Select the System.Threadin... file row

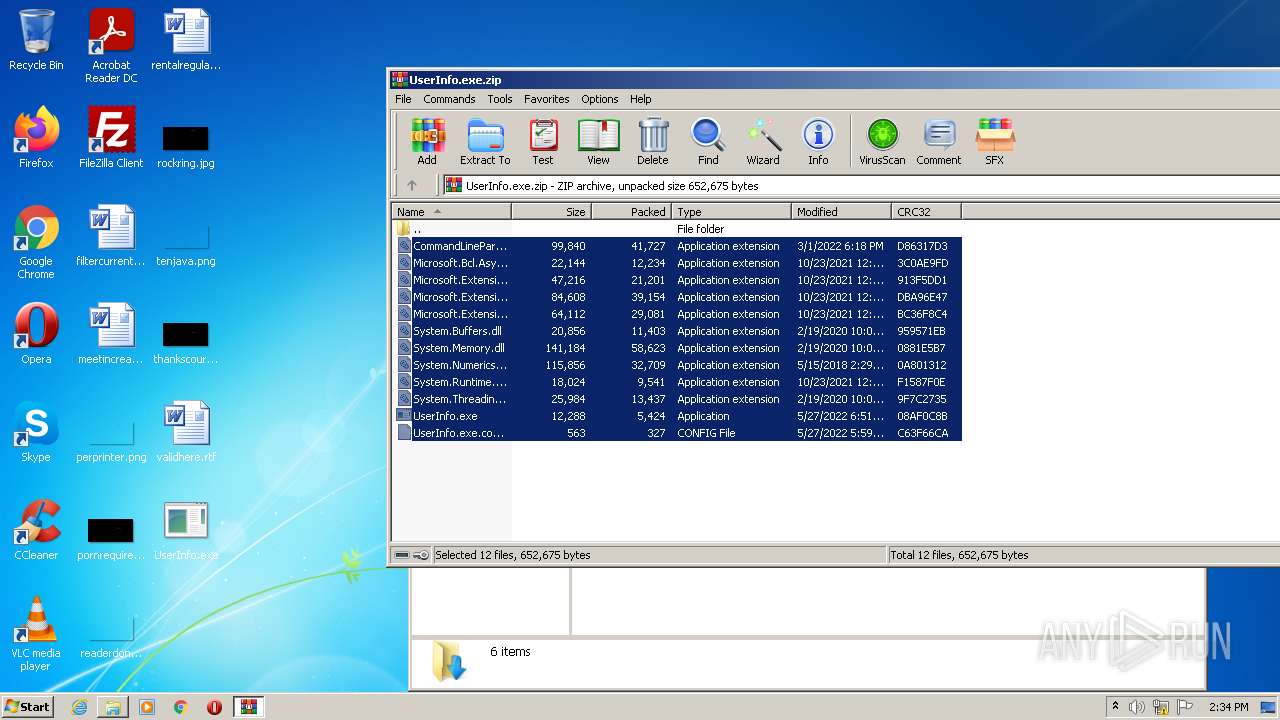[676, 399]
